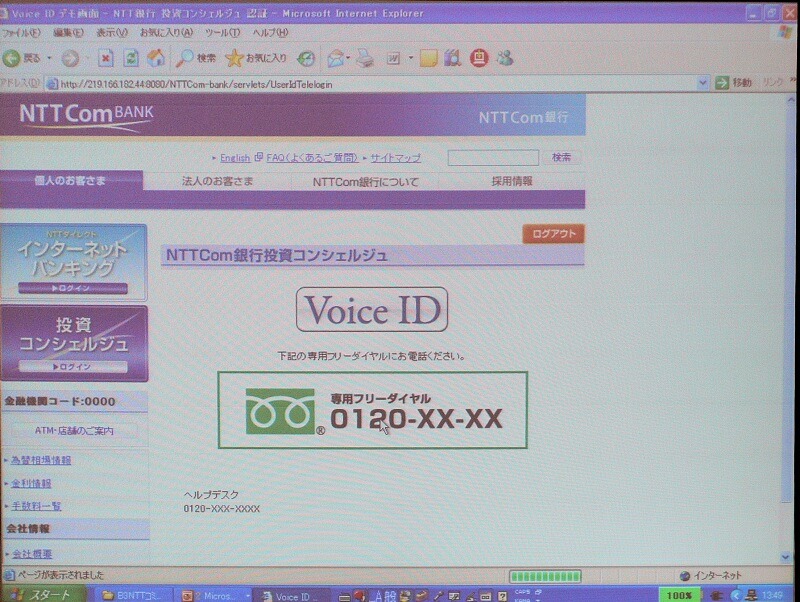Click the page scrollbar down arrow
This screenshot has height=602, width=800.
click(x=786, y=557)
